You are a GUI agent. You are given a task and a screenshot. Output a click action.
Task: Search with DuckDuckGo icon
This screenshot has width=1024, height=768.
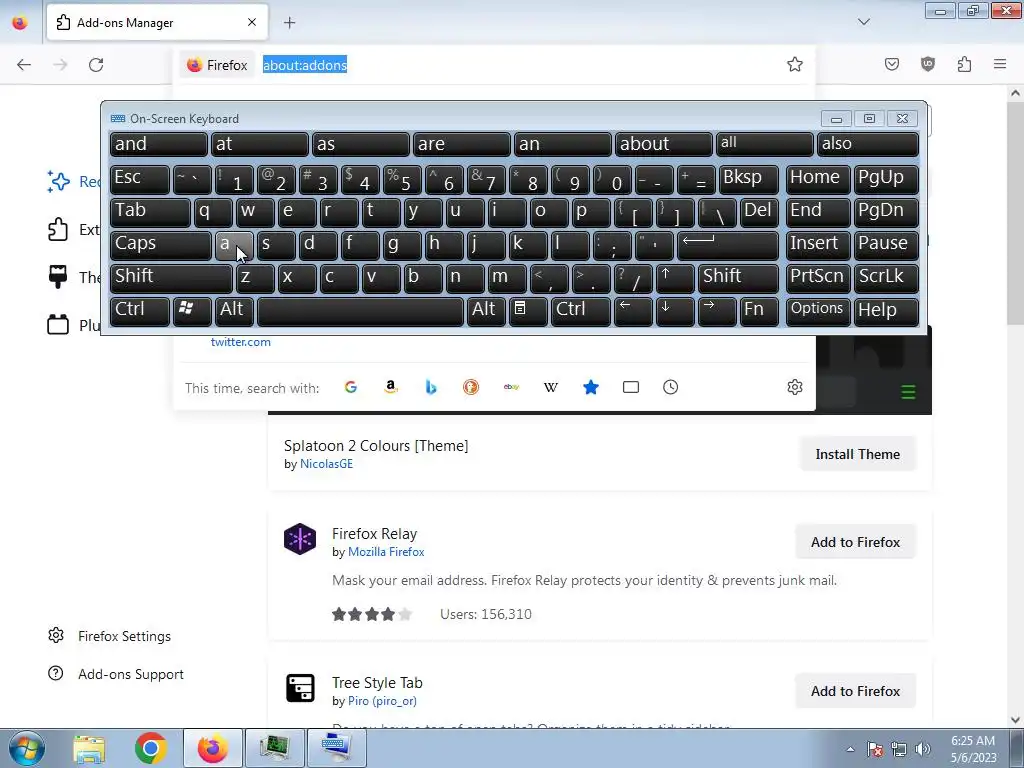[471, 387]
